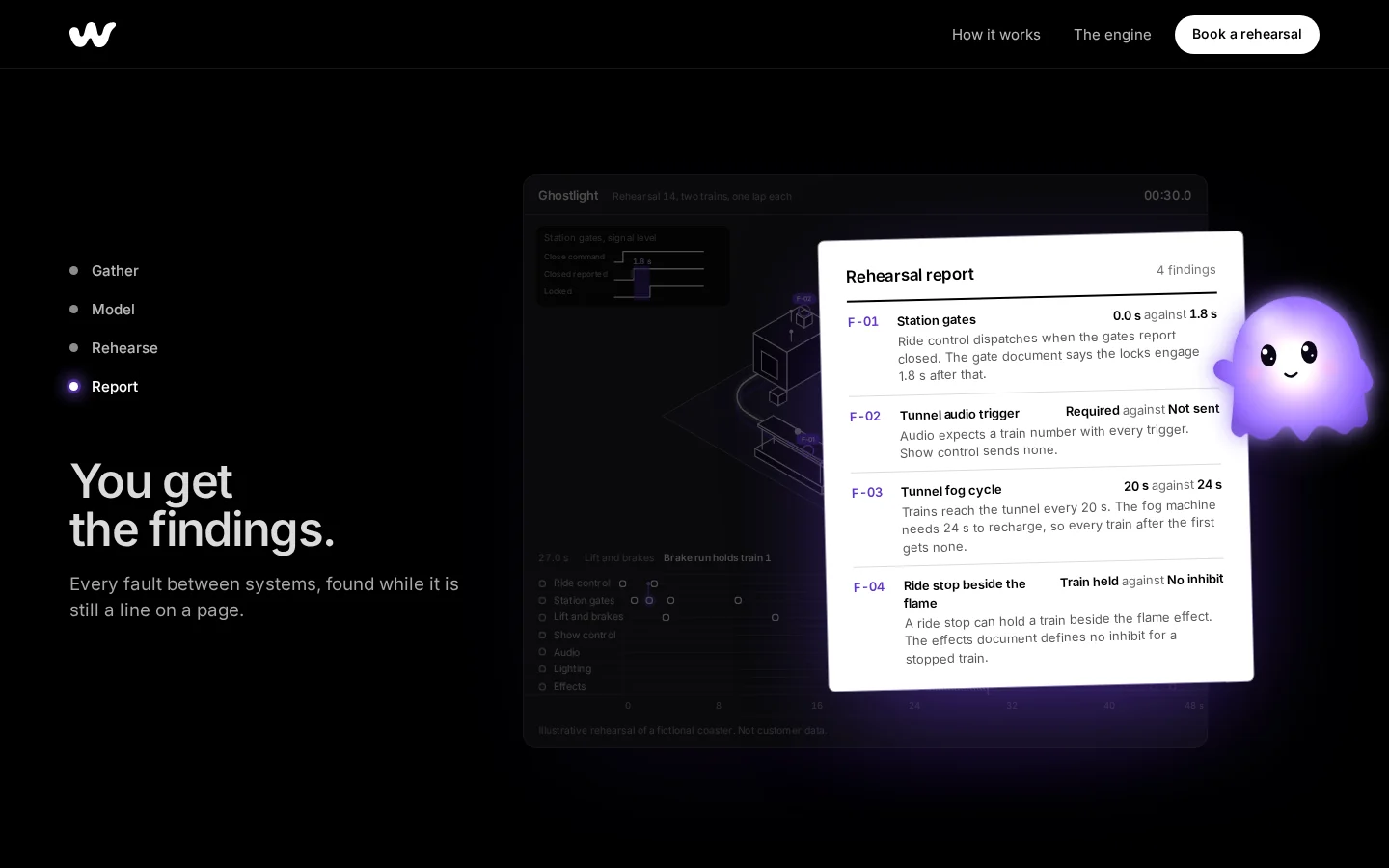
Task: Click the Station gates signal level chart
Action: click(x=633, y=266)
